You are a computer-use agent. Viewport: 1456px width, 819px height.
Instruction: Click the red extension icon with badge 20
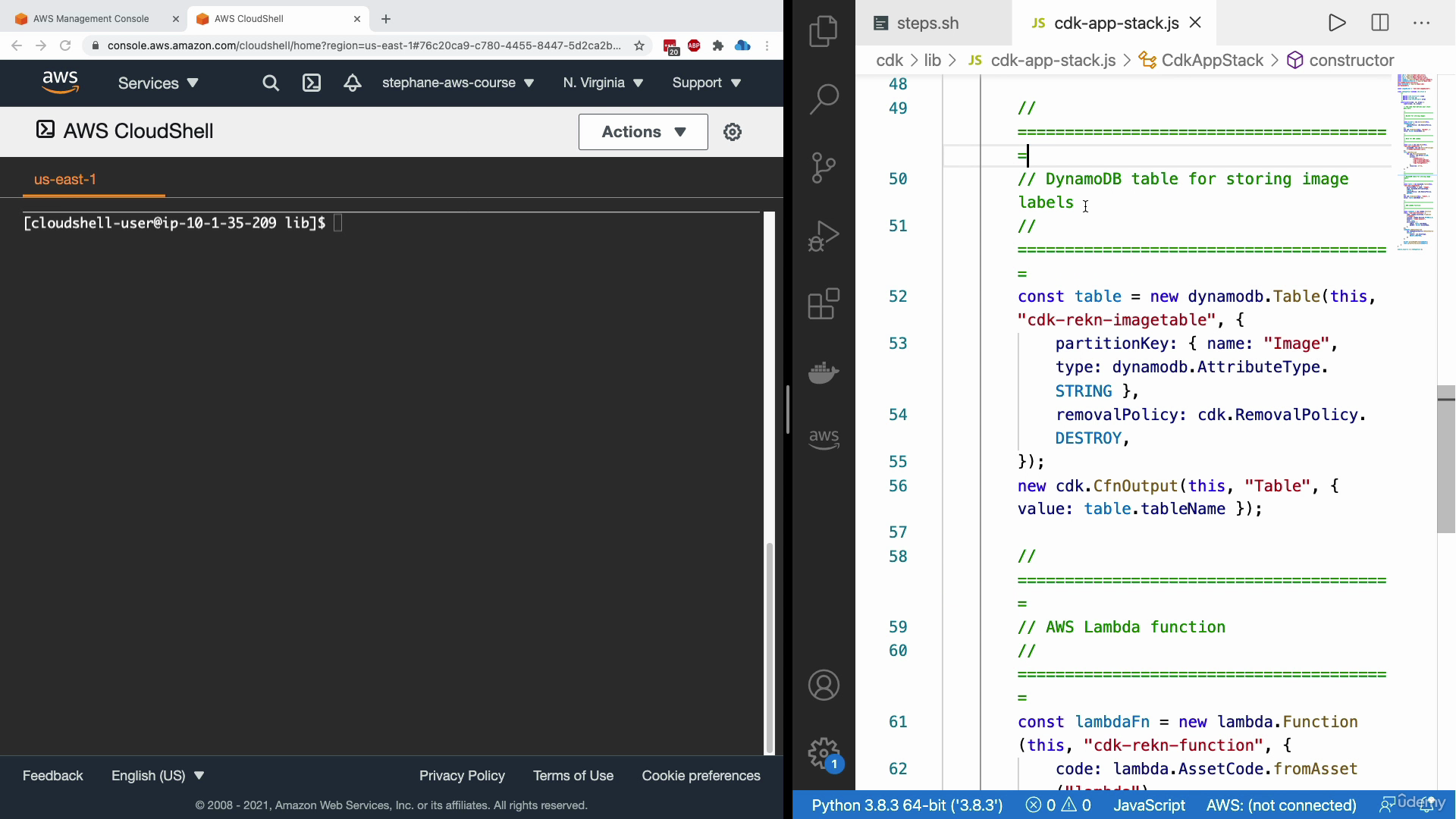coord(670,47)
